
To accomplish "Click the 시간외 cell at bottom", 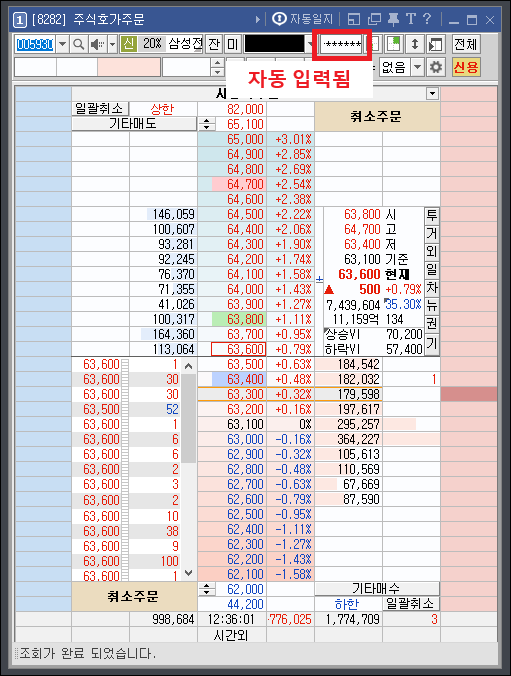I will click(232, 635).
